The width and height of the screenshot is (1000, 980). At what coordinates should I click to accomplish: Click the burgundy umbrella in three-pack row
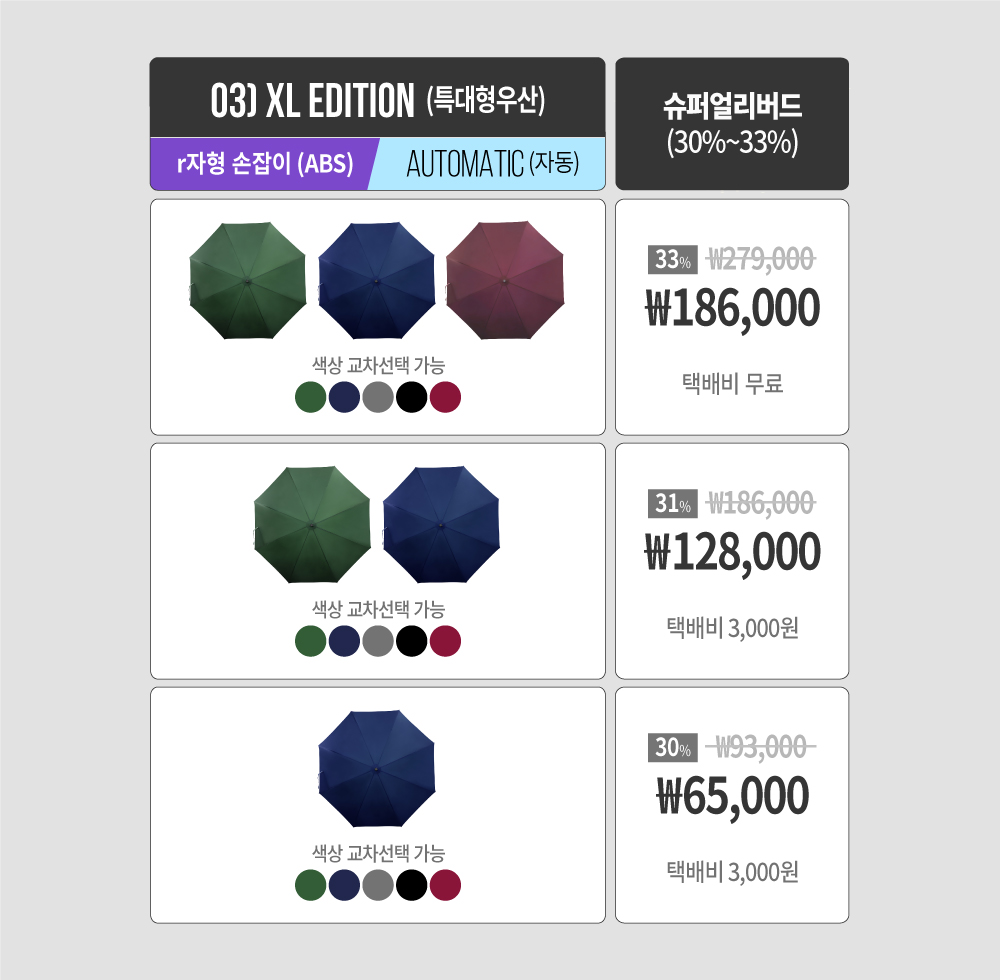[x=505, y=281]
